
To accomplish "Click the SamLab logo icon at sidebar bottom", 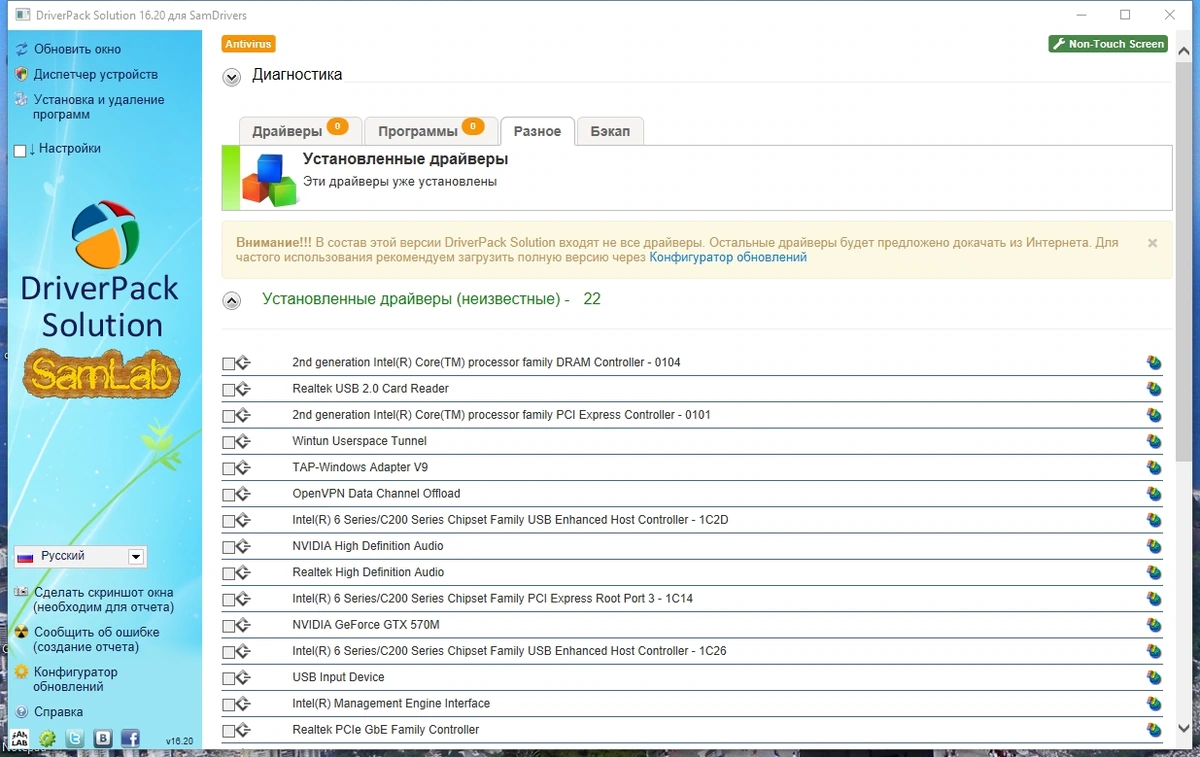I will [19, 739].
